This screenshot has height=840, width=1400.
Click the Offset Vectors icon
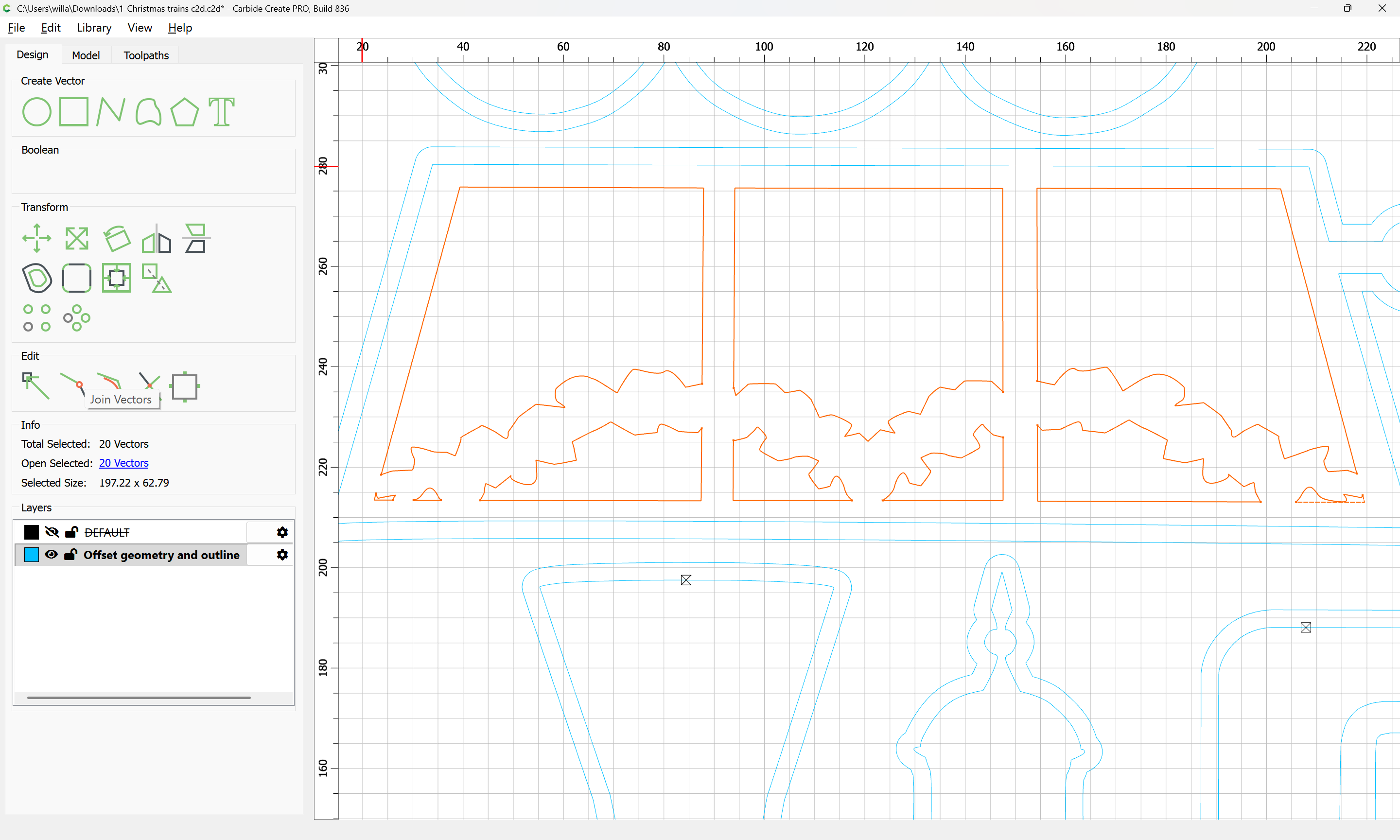tap(37, 278)
